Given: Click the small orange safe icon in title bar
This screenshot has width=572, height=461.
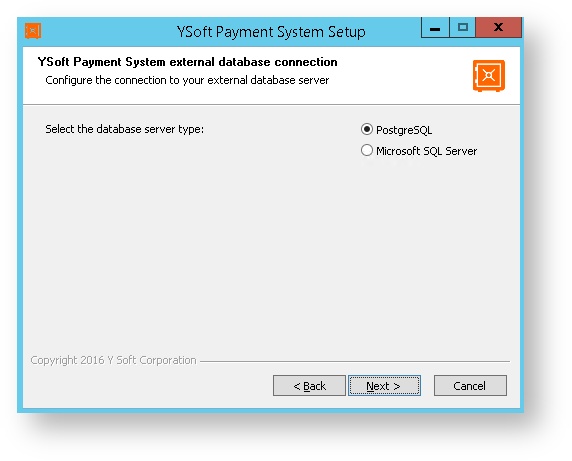Looking at the screenshot, I should pos(33,31).
